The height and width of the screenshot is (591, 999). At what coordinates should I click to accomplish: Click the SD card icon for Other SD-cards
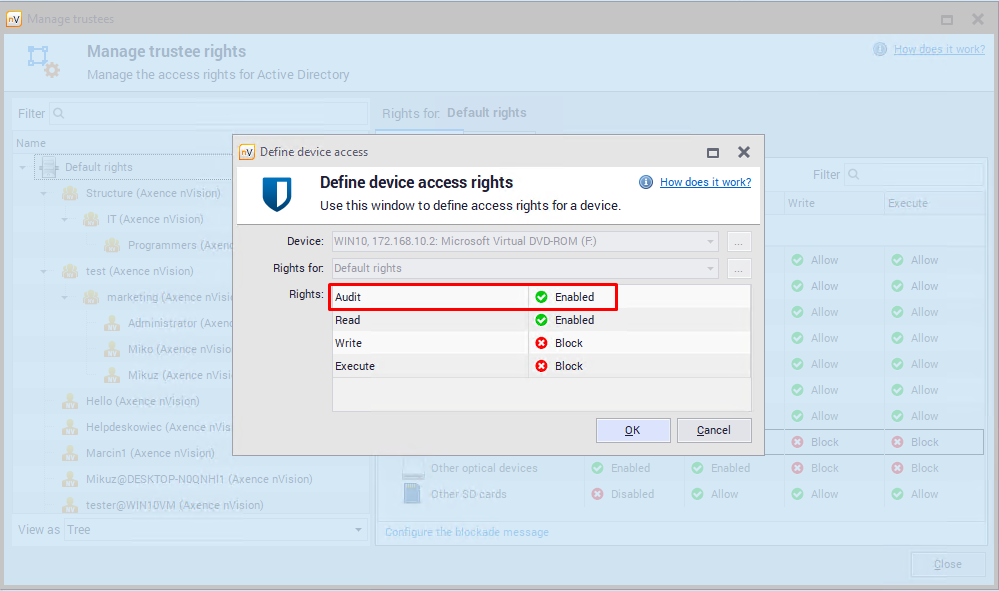pos(412,494)
